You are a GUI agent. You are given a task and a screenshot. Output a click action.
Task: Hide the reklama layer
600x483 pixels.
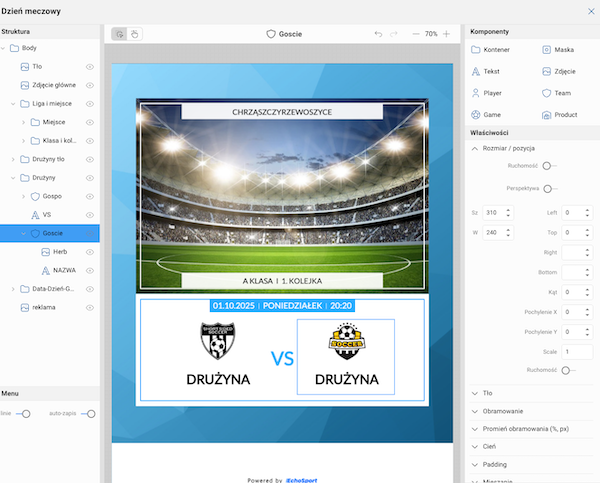[90, 307]
